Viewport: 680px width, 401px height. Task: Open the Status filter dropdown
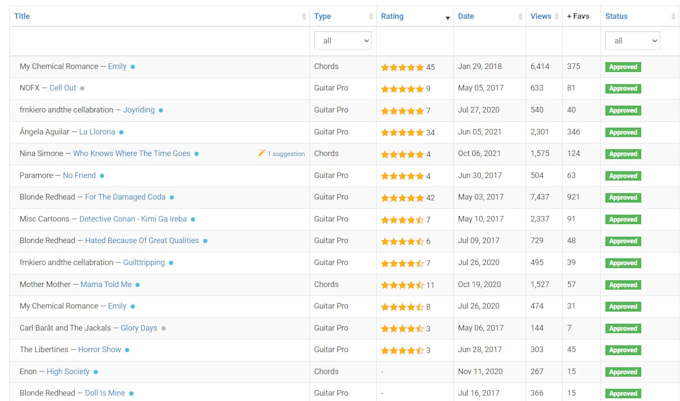(x=633, y=41)
